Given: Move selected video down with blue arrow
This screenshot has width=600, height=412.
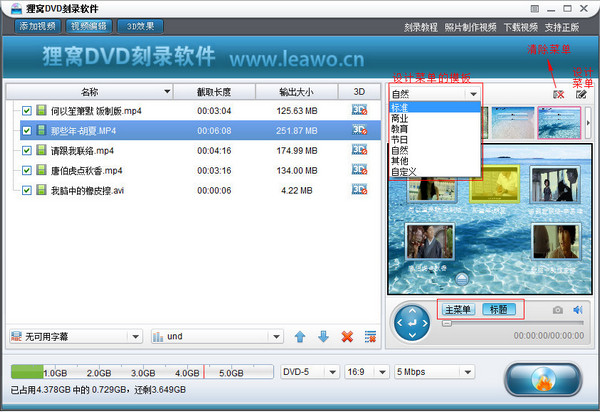Looking at the screenshot, I should [x=323, y=337].
